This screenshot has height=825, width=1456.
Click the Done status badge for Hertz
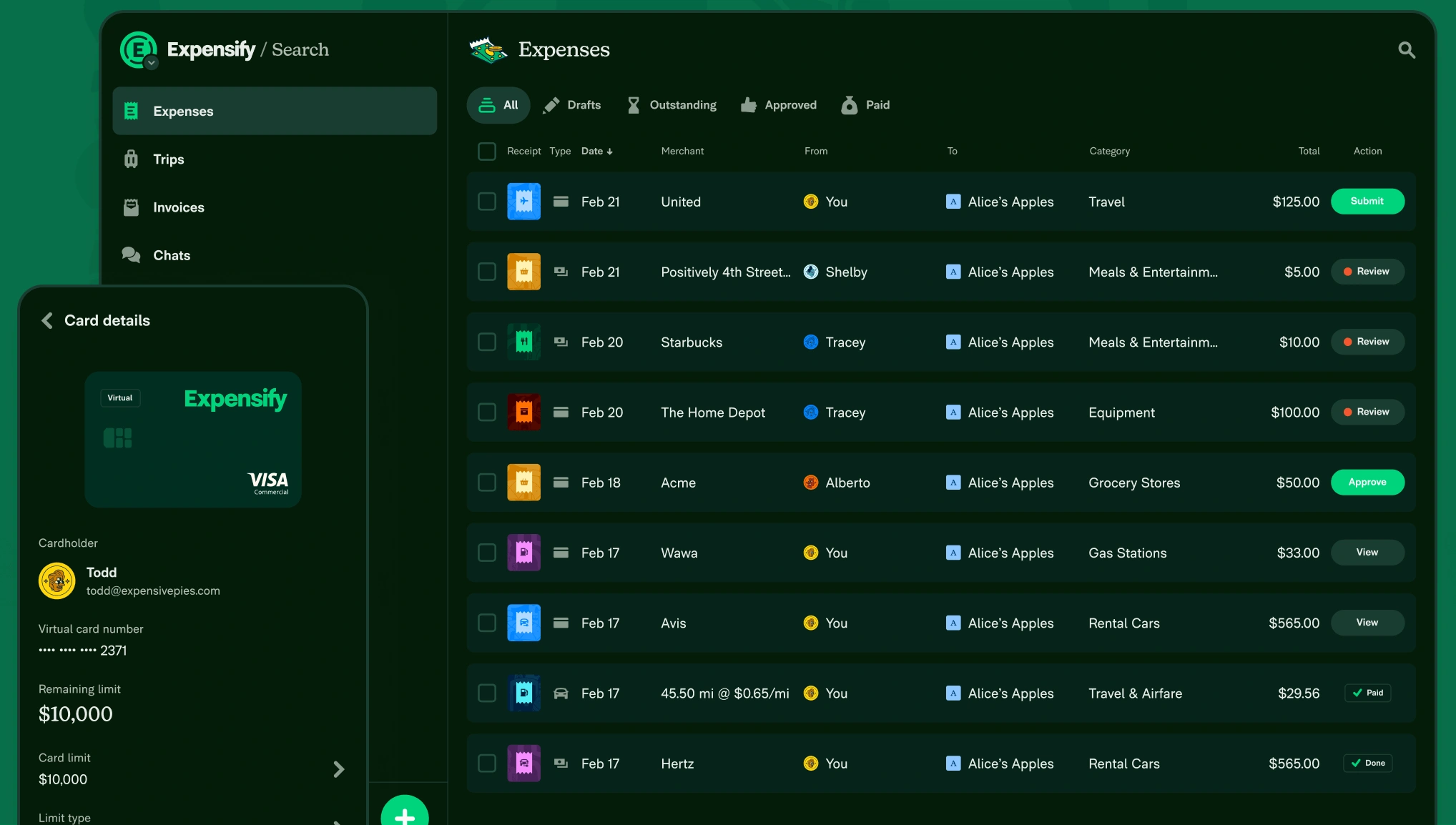click(1368, 764)
